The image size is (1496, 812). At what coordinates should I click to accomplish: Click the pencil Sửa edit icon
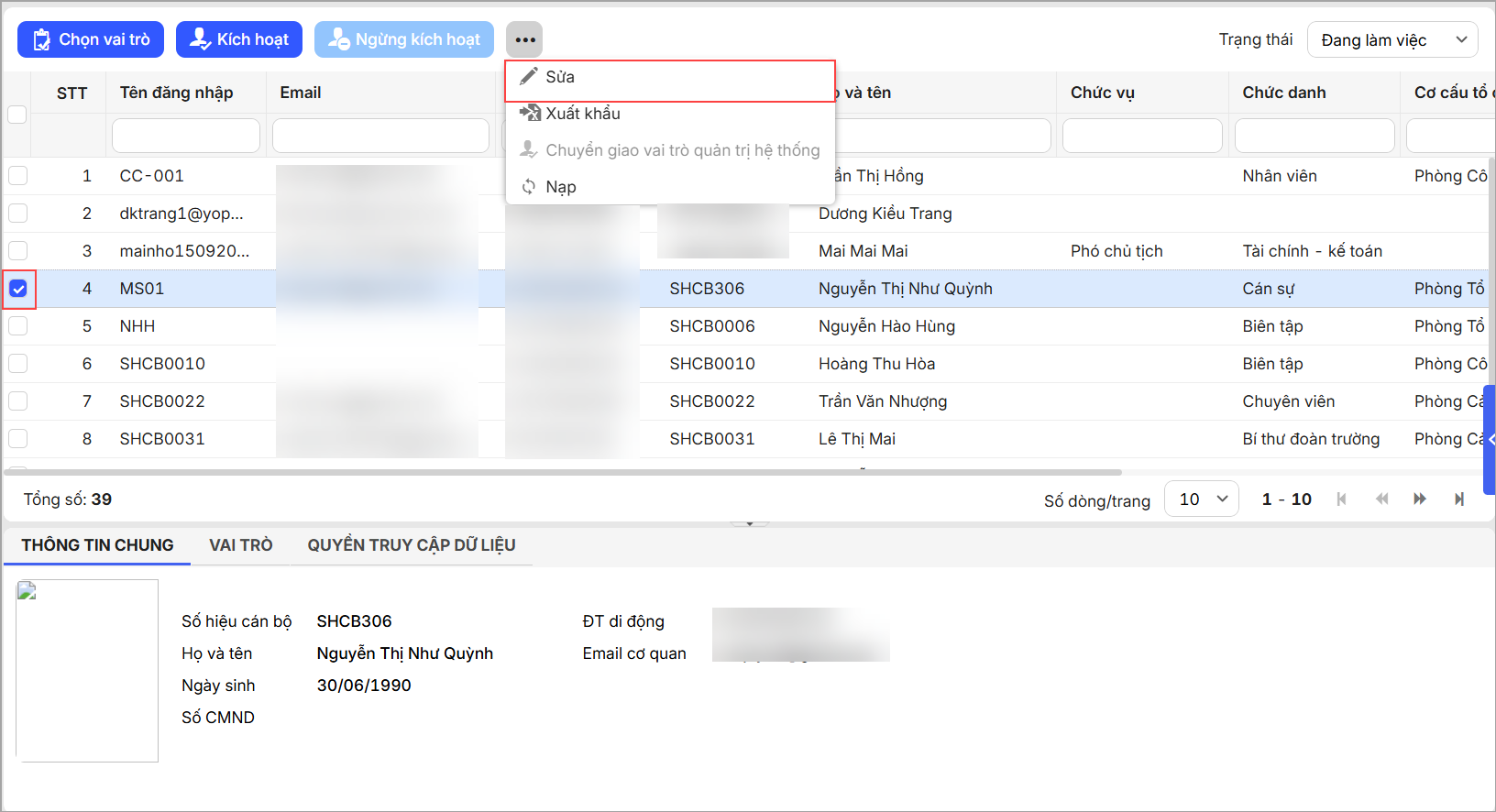click(529, 77)
